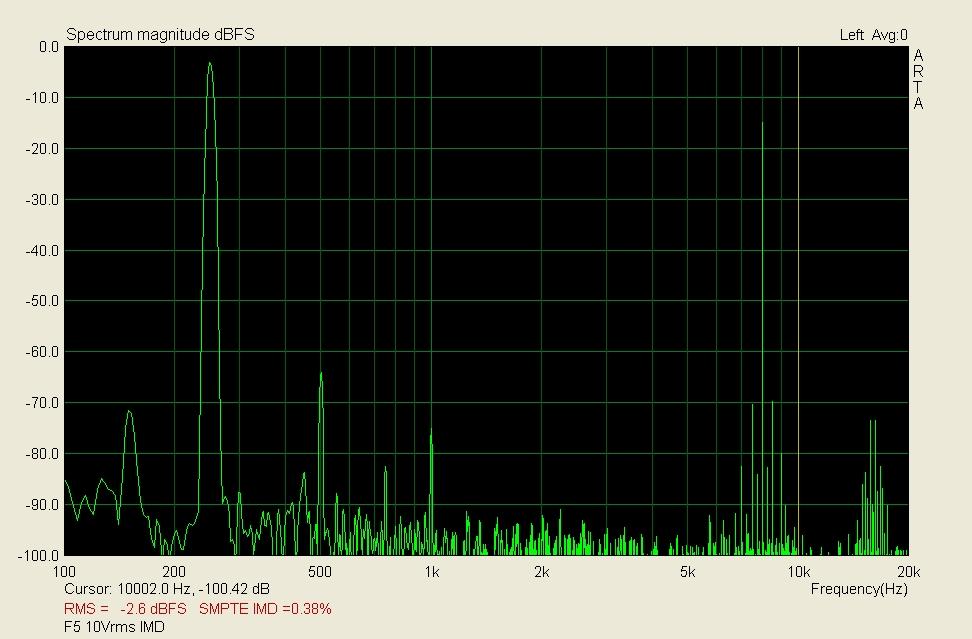
Task: Click the 'Frequency(Hz)' axis label
Action: pos(859,589)
